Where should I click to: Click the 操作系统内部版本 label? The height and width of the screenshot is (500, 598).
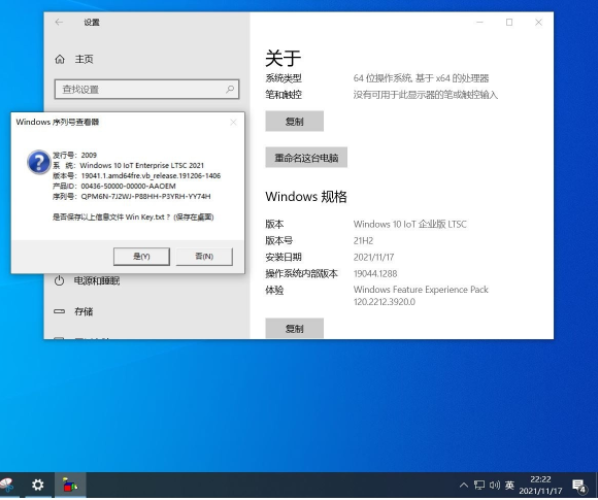tap(302, 274)
